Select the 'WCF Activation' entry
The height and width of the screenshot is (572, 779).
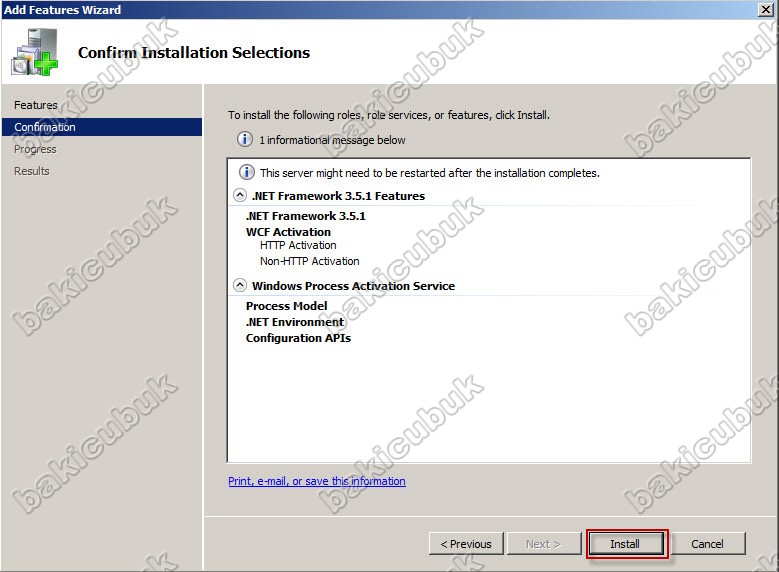tap(288, 232)
